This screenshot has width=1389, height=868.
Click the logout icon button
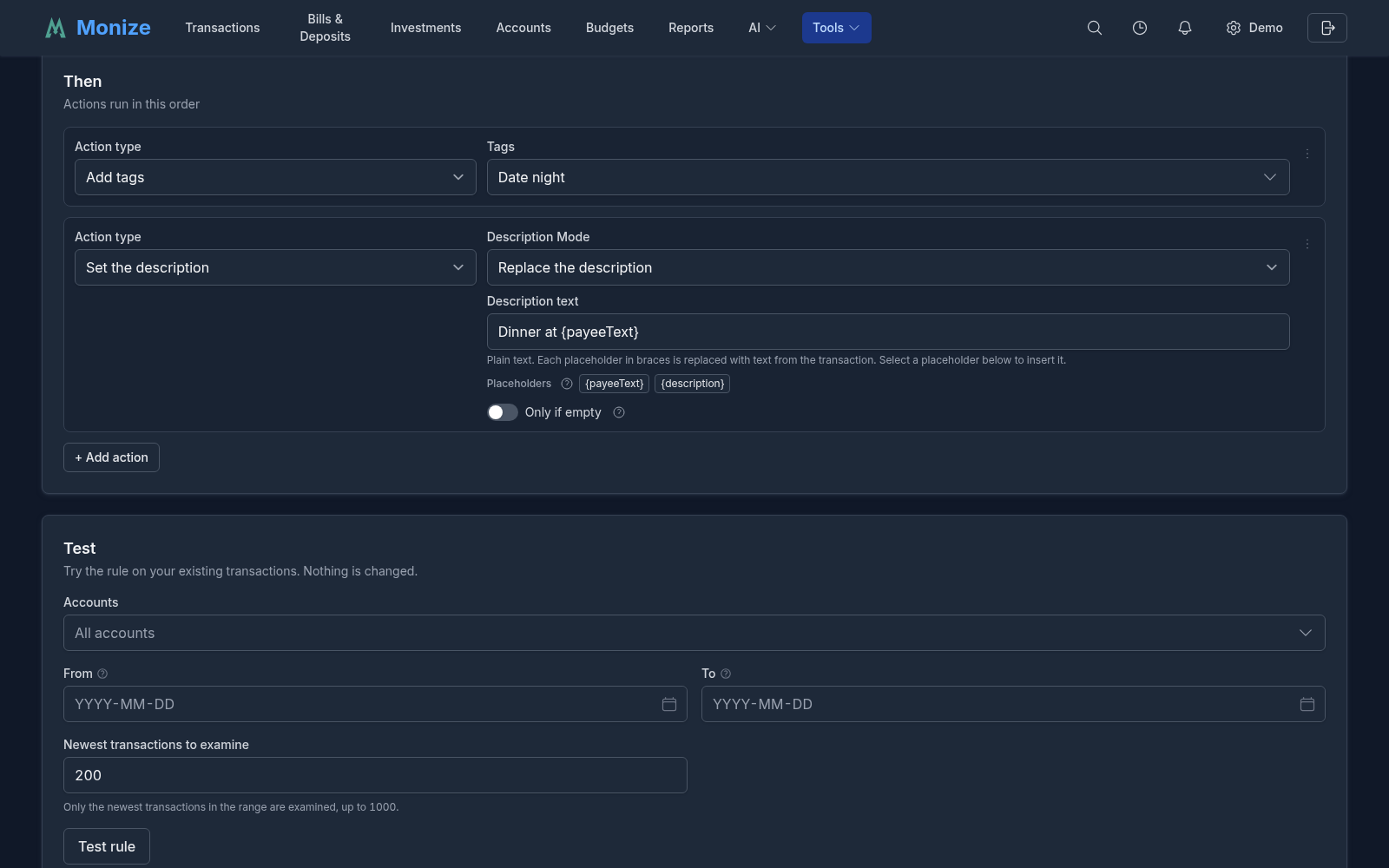point(1327,28)
